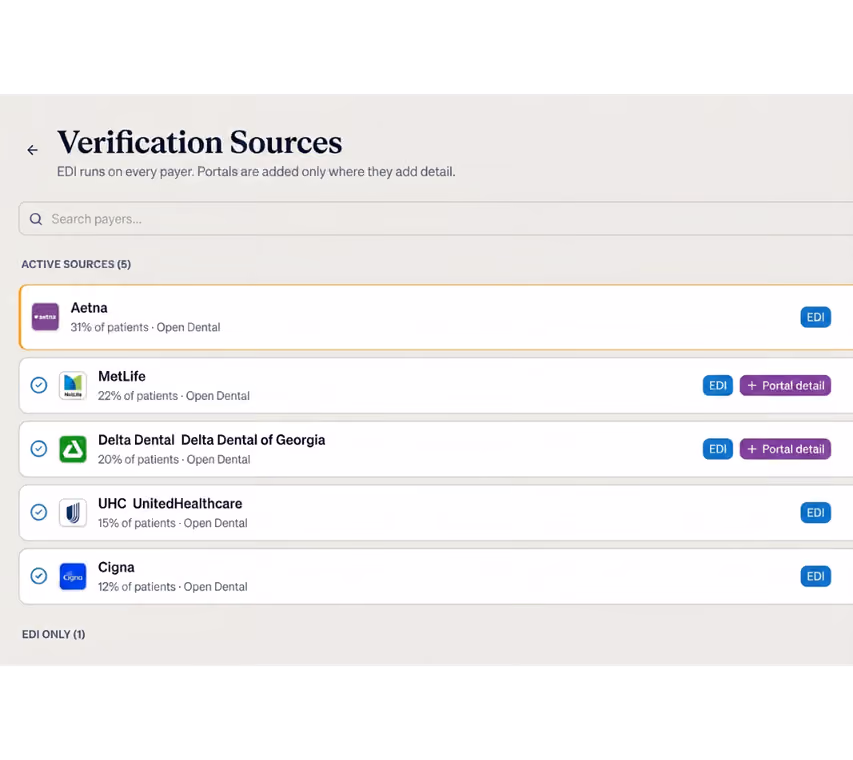The width and height of the screenshot is (853, 760).
Task: Select the Aetna payer name
Action: click(89, 308)
